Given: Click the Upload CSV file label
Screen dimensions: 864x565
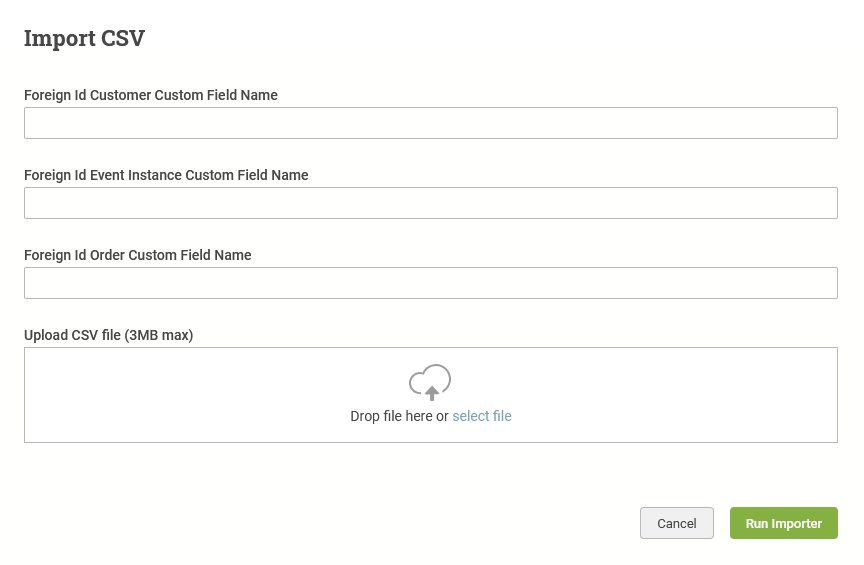Looking at the screenshot, I should pos(109,335).
